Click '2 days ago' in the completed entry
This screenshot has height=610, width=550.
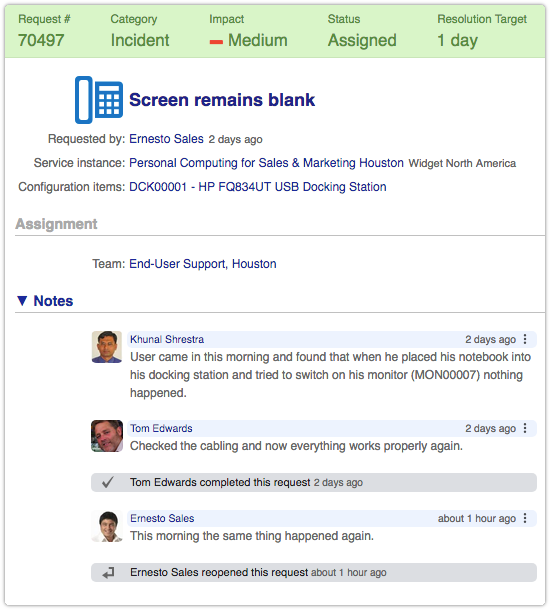click(338, 483)
